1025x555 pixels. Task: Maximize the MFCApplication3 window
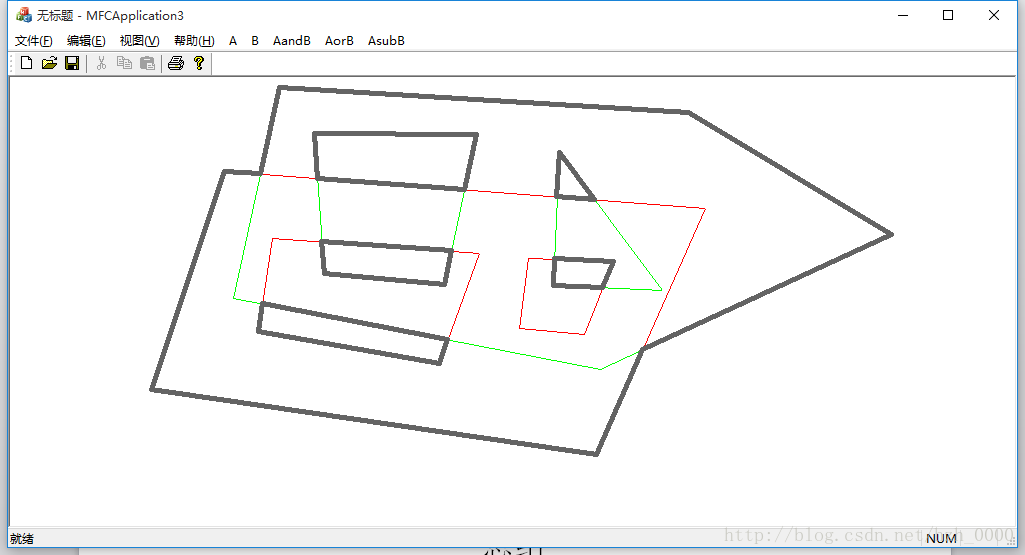pyautogui.click(x=948, y=15)
